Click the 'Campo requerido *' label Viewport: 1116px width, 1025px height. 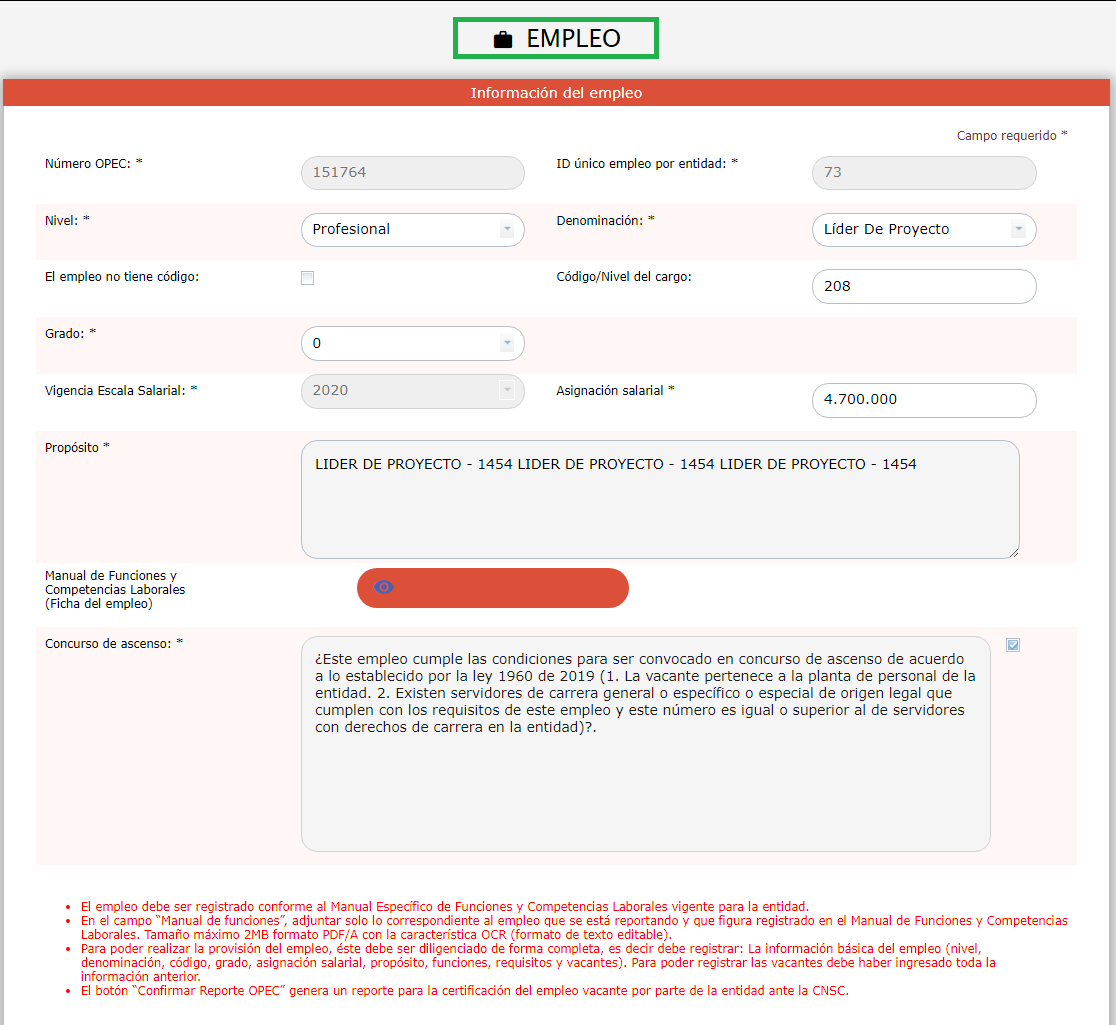(x=1011, y=135)
